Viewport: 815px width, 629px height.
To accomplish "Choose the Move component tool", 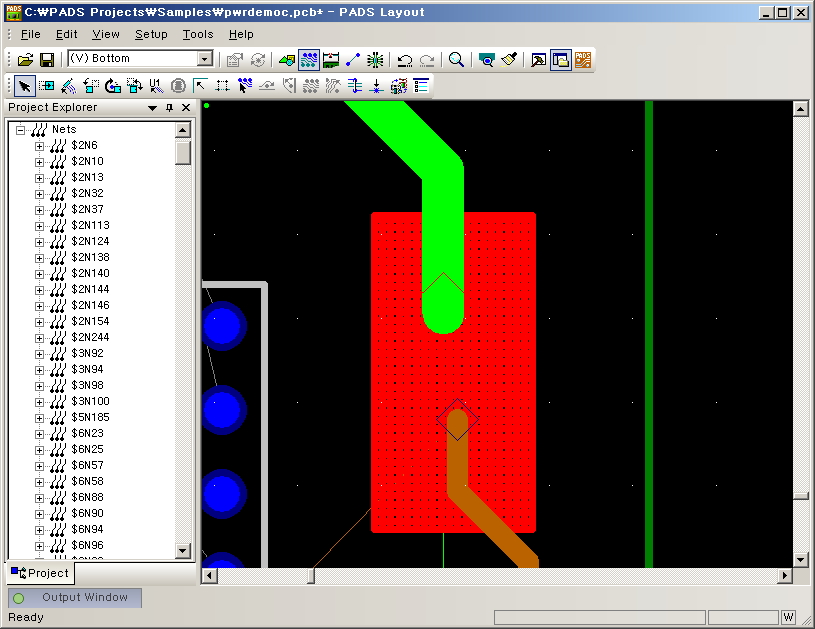I will pyautogui.click(x=46, y=86).
